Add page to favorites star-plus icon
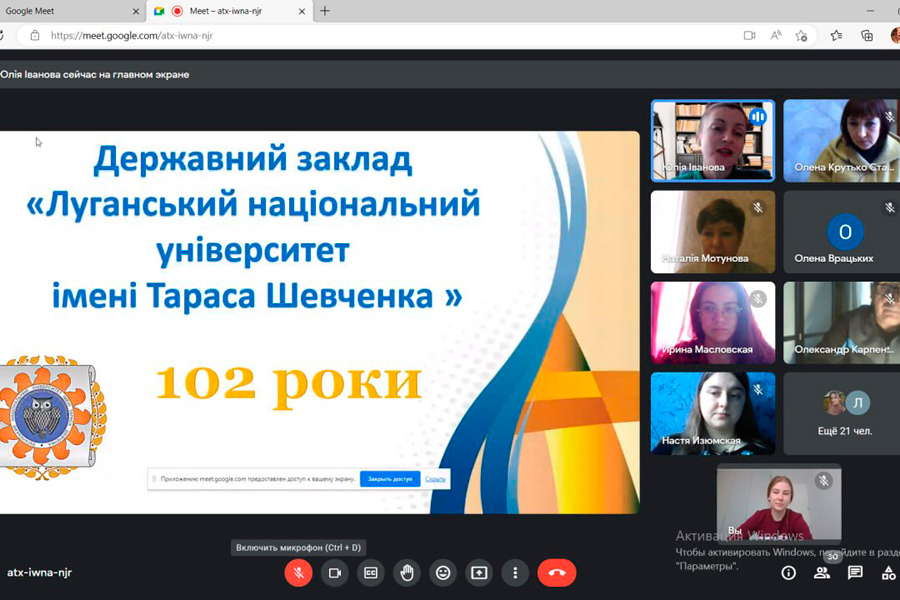 pyautogui.click(x=801, y=36)
